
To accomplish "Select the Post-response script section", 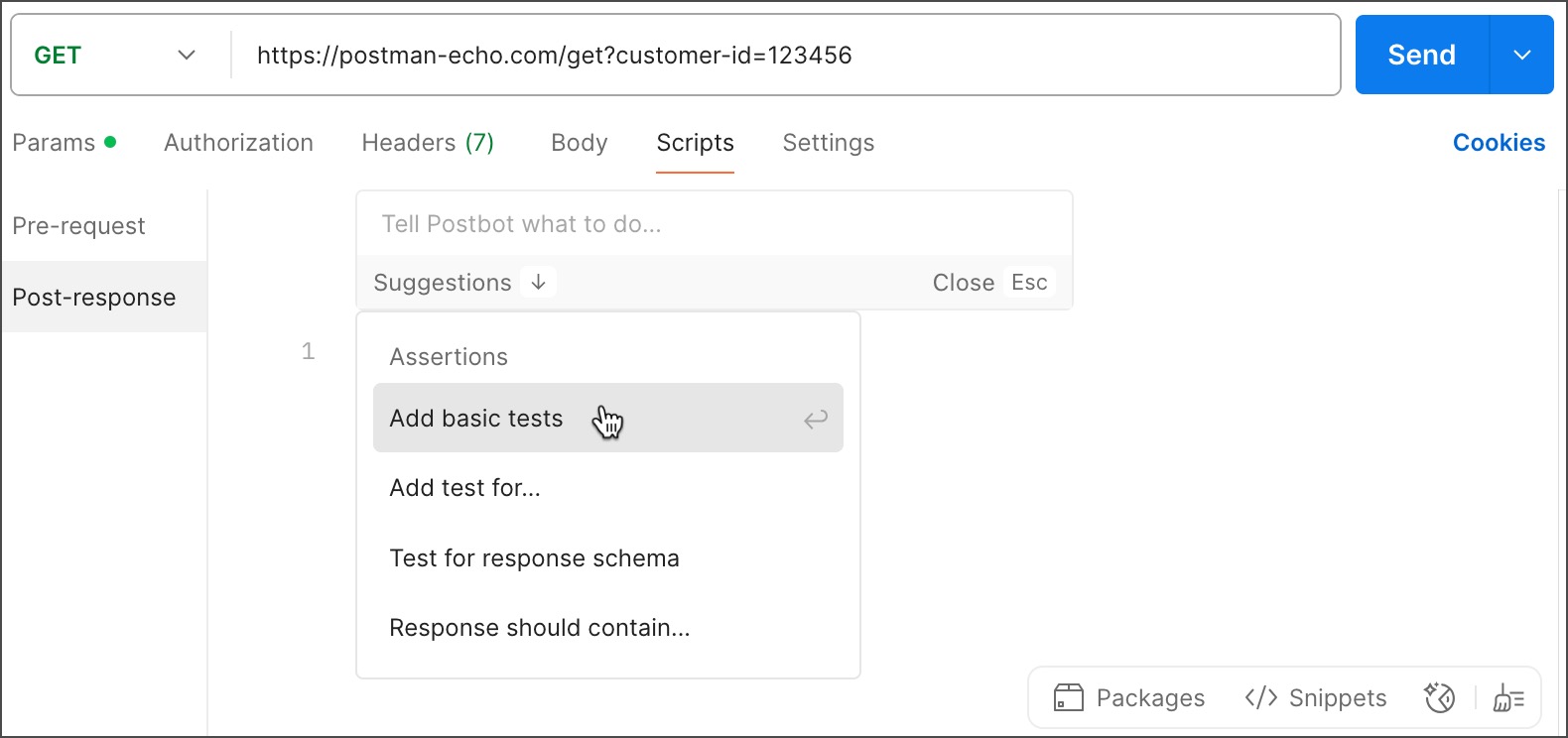I will [94, 298].
